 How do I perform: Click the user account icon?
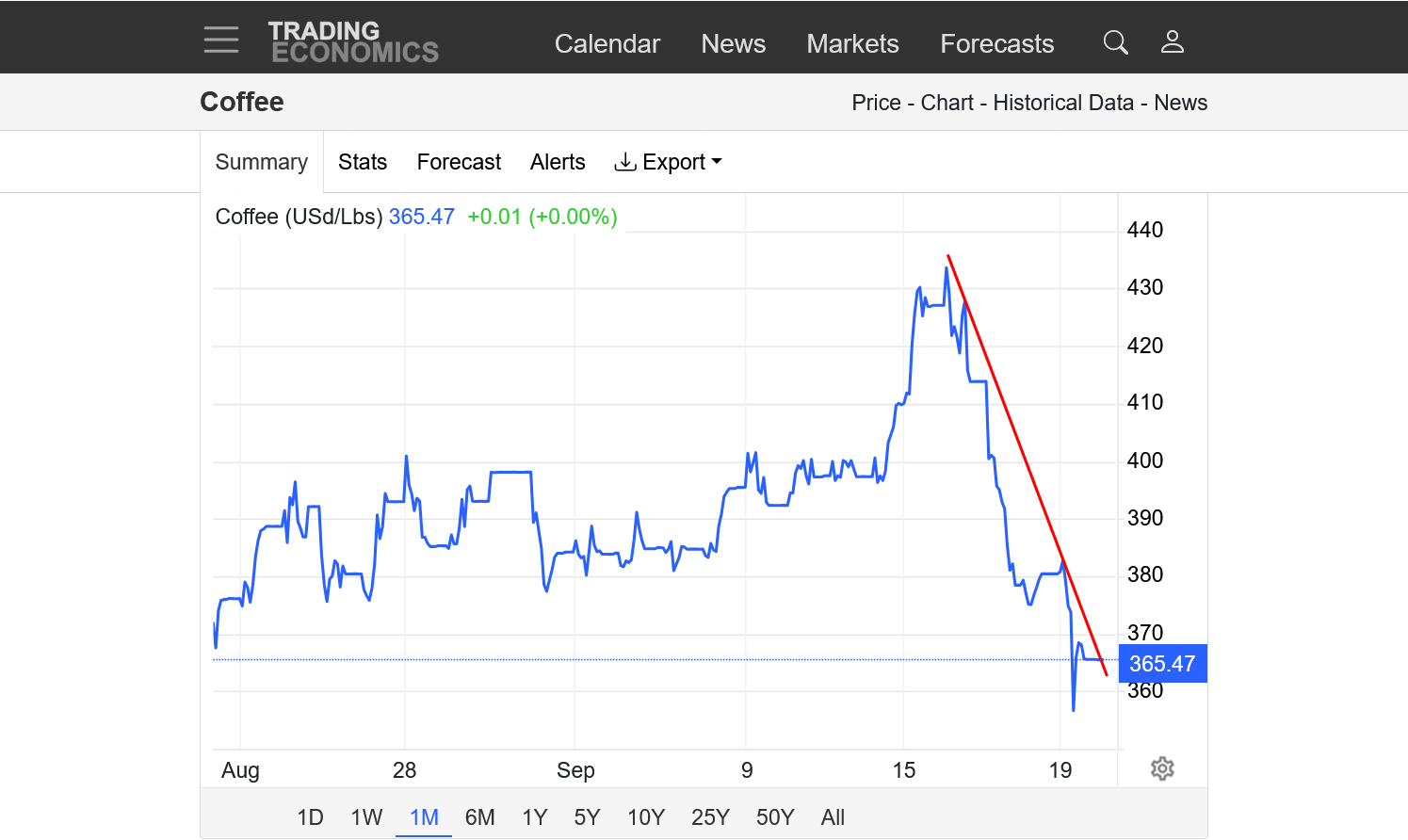(1172, 42)
